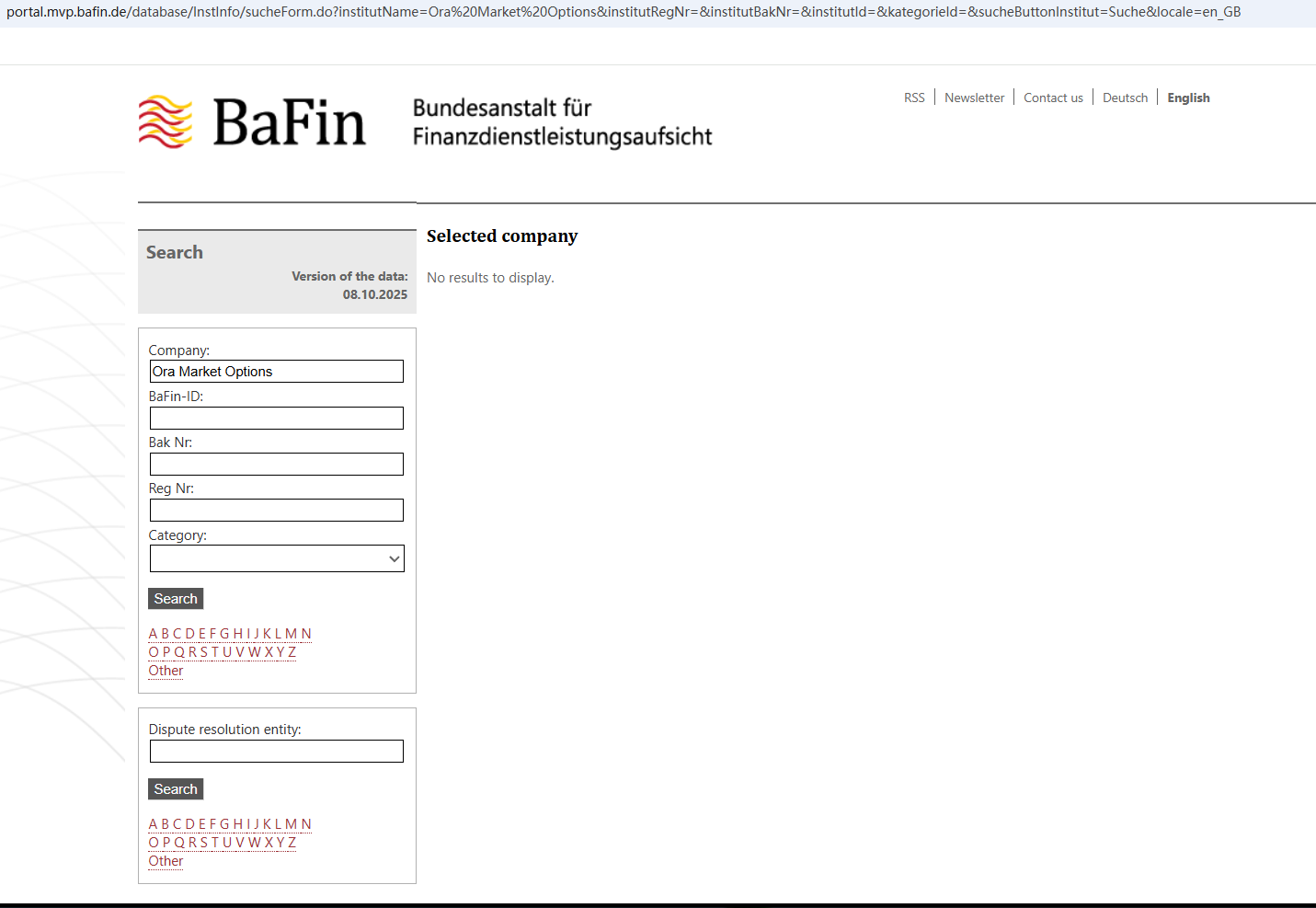Browse companies starting with letter P
Viewport: 1316px width, 908px height.
click(166, 652)
